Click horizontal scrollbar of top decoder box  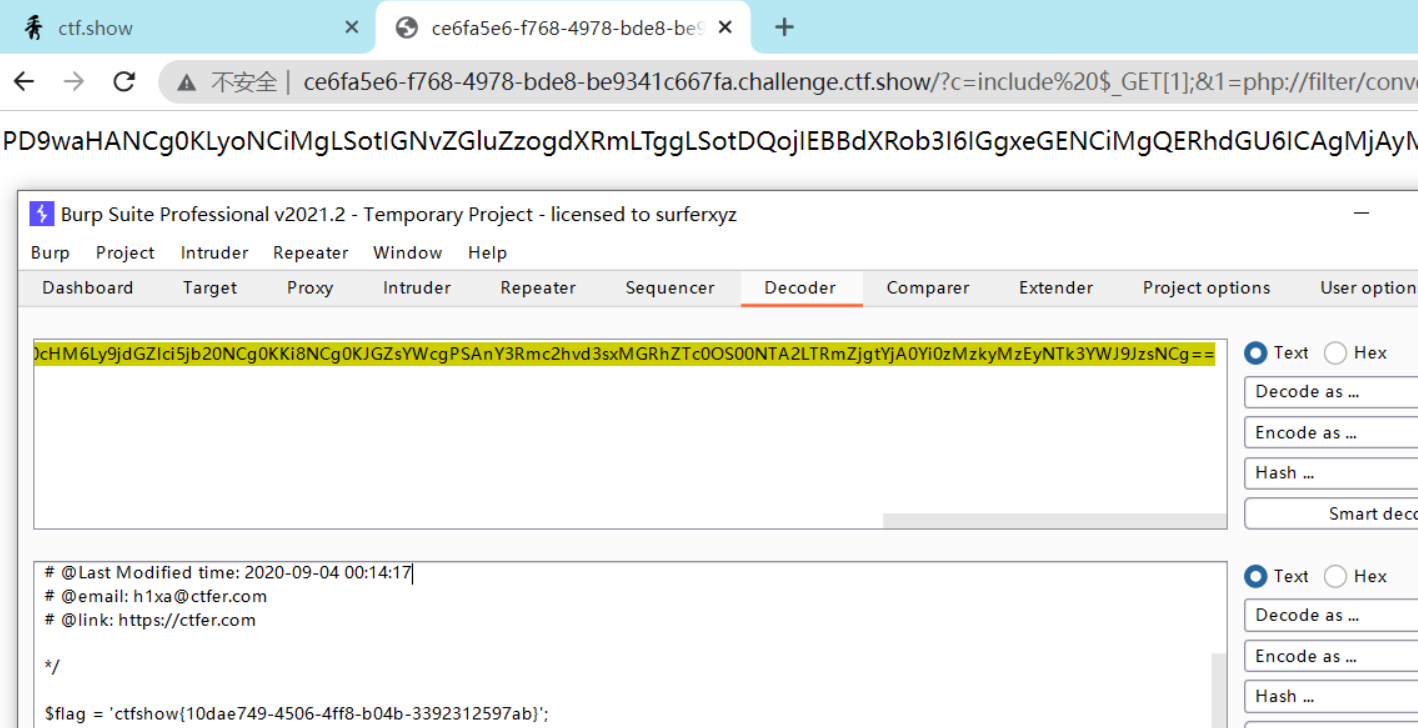coord(1054,521)
